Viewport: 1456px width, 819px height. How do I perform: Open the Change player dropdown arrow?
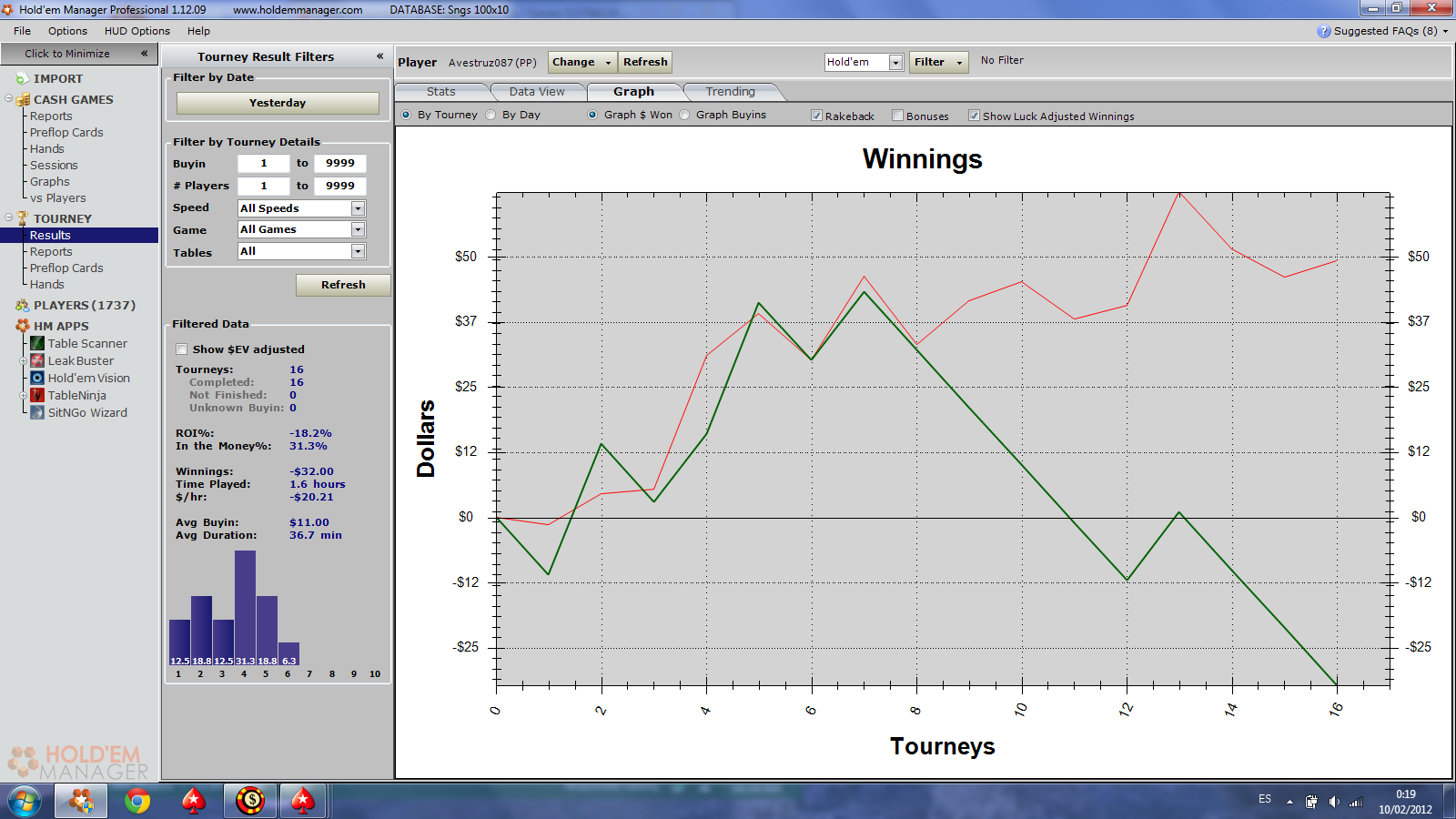tap(607, 62)
